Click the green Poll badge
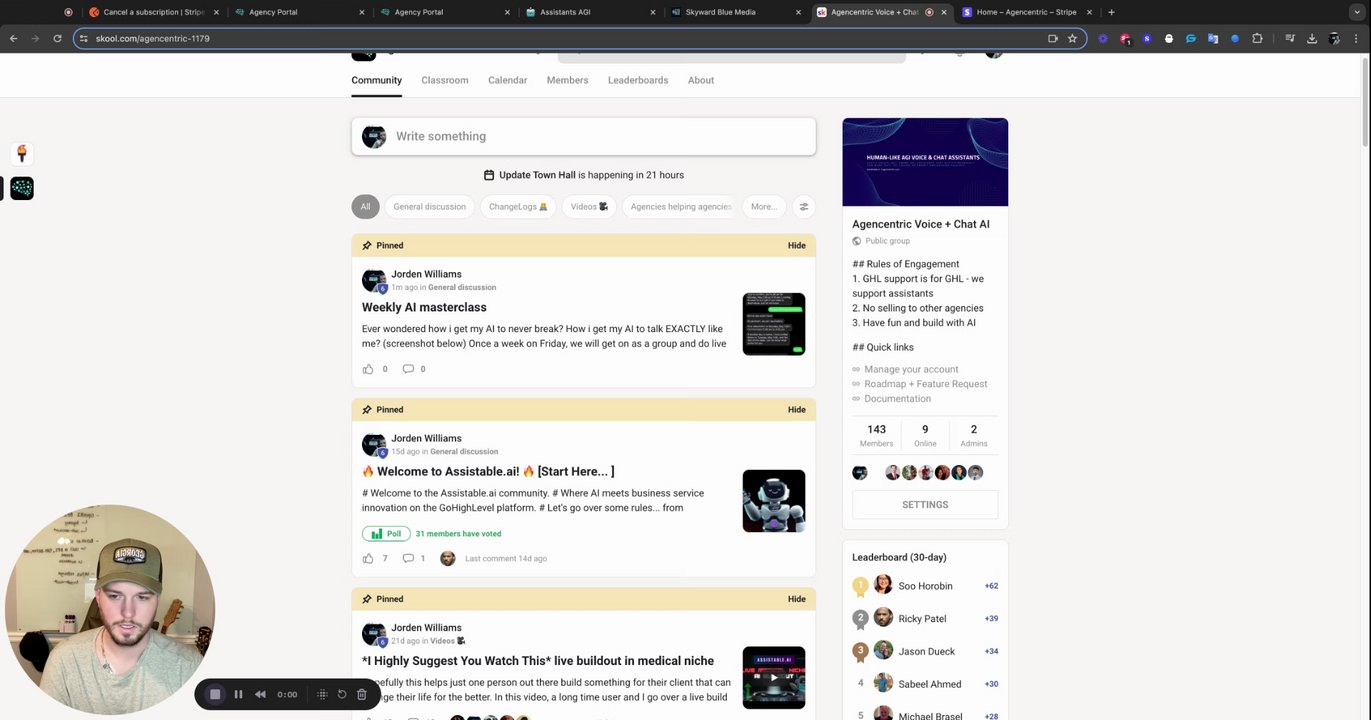 [386, 533]
